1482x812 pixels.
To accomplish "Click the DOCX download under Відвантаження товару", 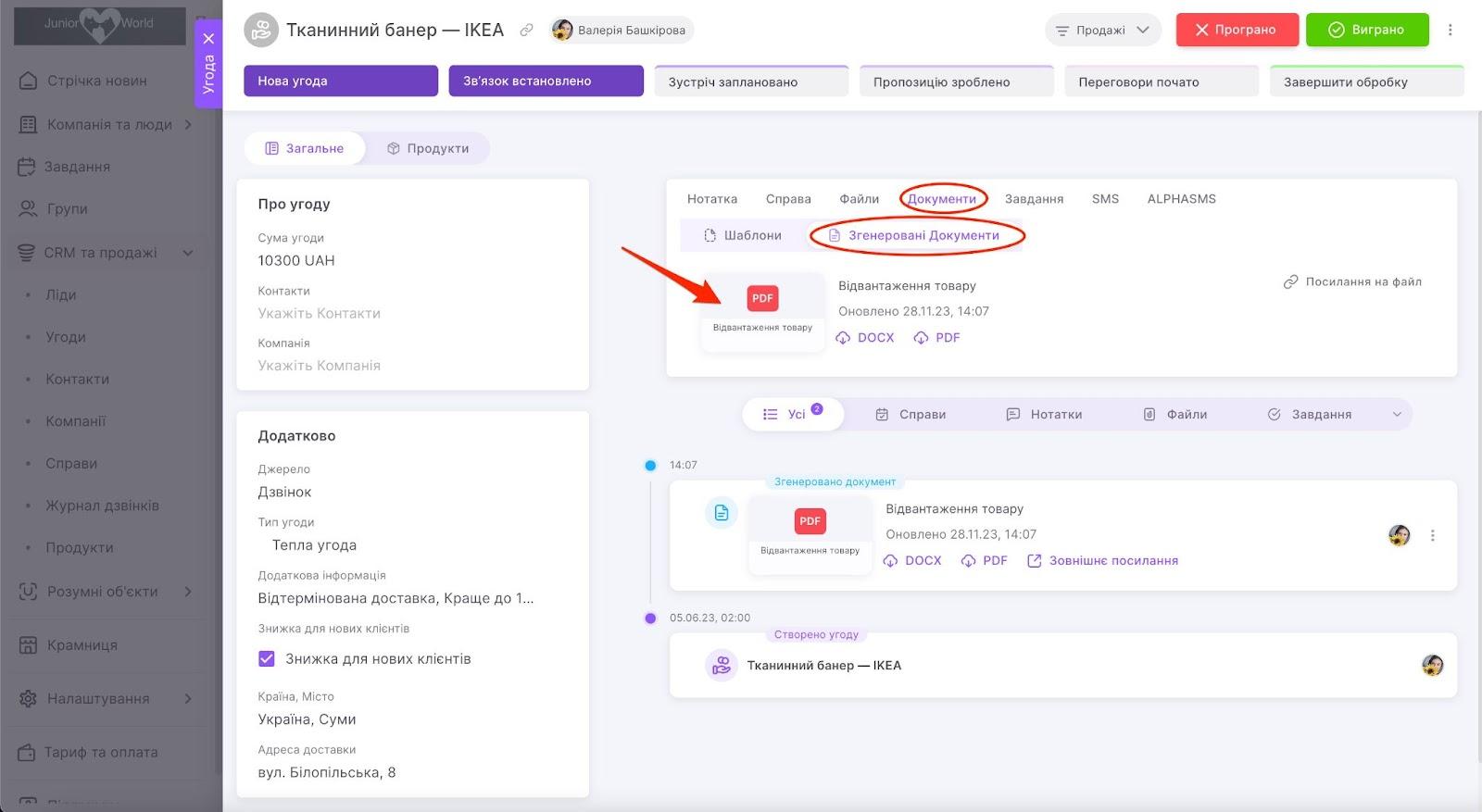I will tap(865, 338).
